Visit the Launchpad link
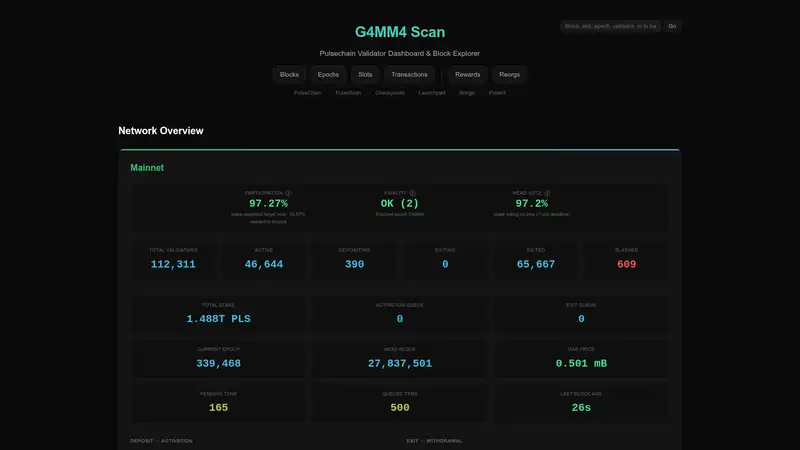This screenshot has height=450, width=800. 432,93
